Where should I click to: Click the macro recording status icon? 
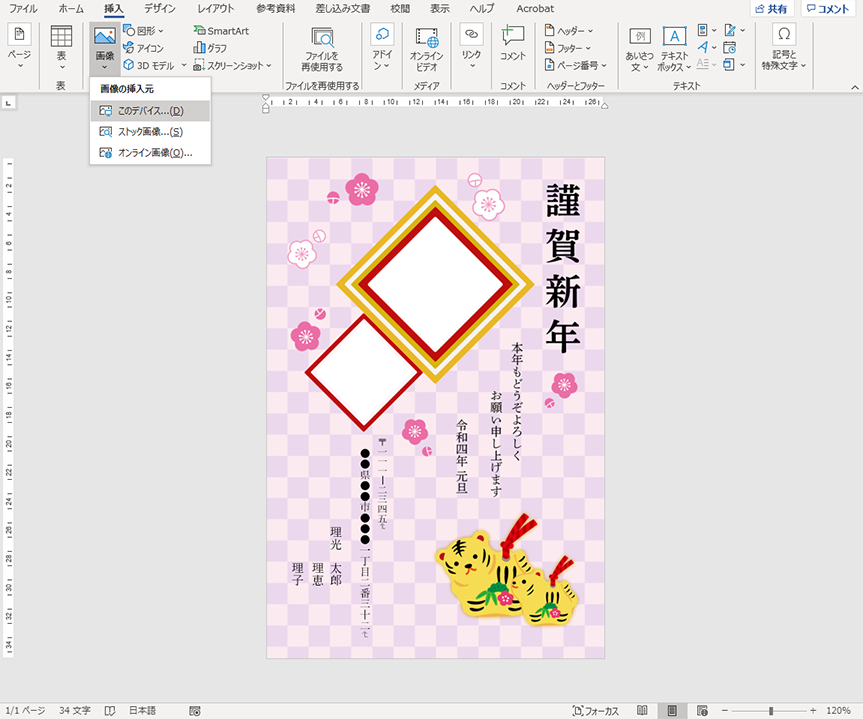(195, 711)
